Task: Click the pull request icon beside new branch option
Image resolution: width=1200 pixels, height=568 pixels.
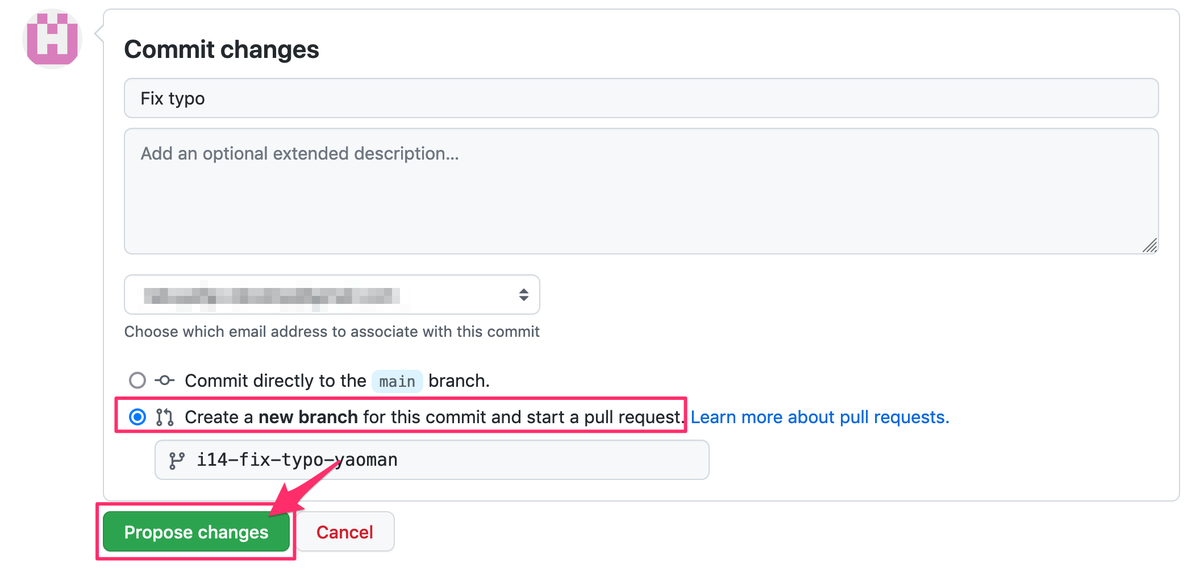Action: coord(165,417)
